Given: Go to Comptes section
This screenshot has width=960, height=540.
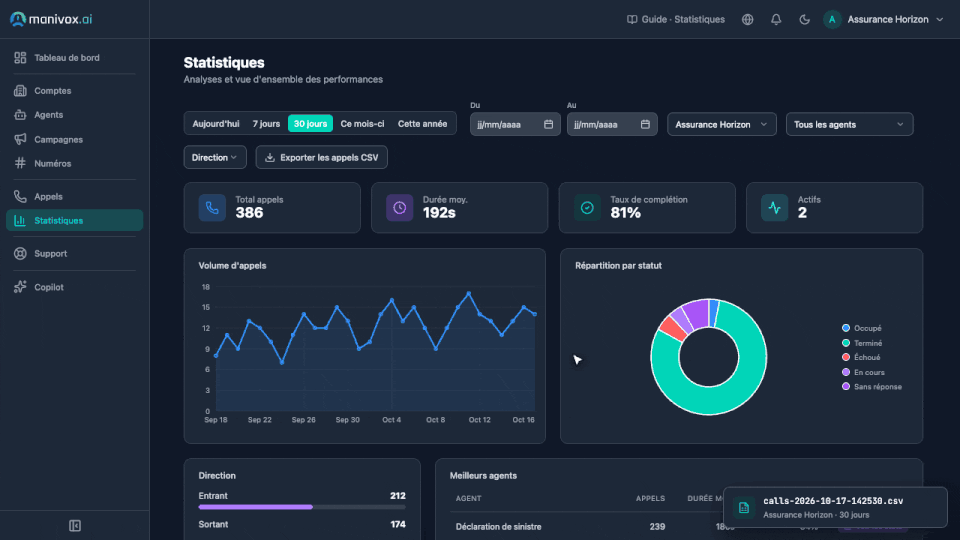Looking at the screenshot, I should coord(74,91).
